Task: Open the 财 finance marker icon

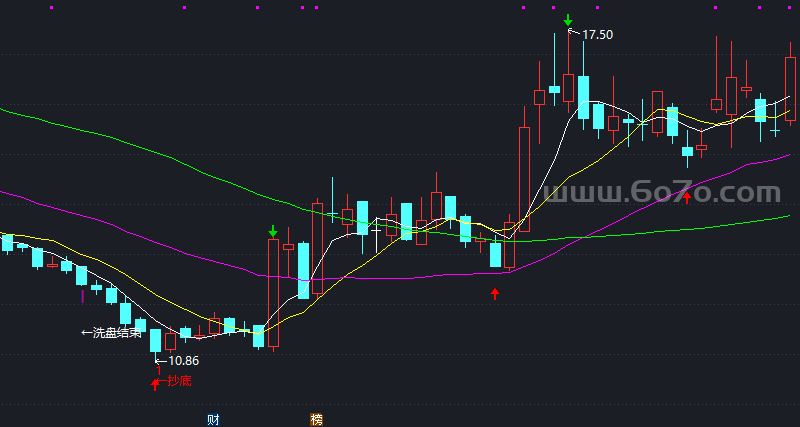Action: 214,420
